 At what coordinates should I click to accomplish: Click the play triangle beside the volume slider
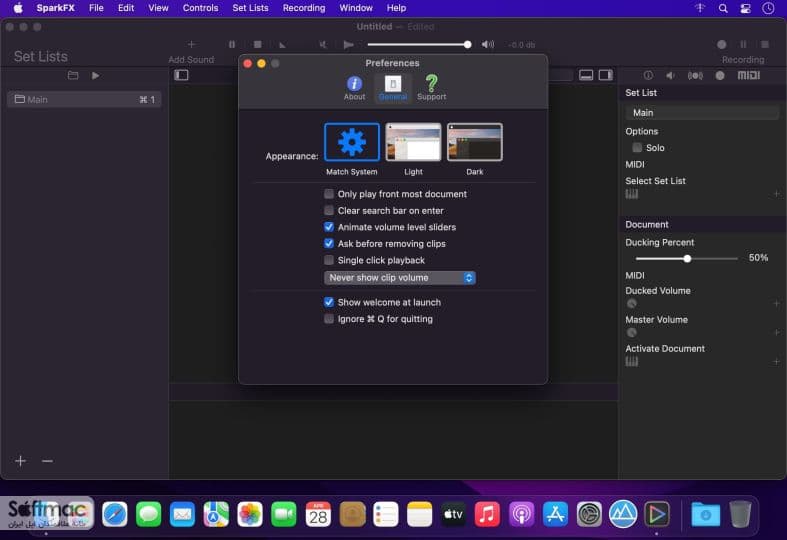(348, 45)
